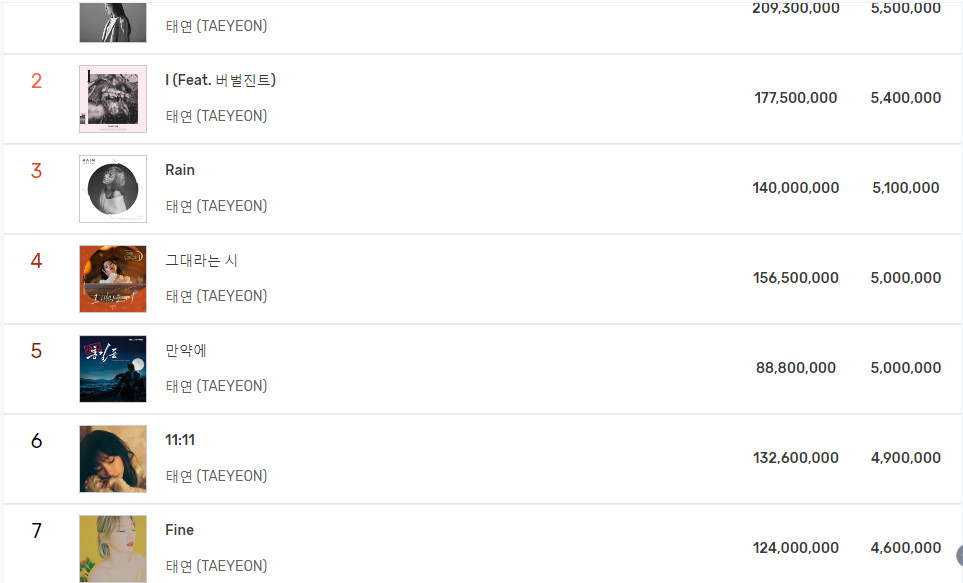Viewport: 963px width, 583px height.
Task: Open the 만약에 album cover image
Action: point(113,369)
